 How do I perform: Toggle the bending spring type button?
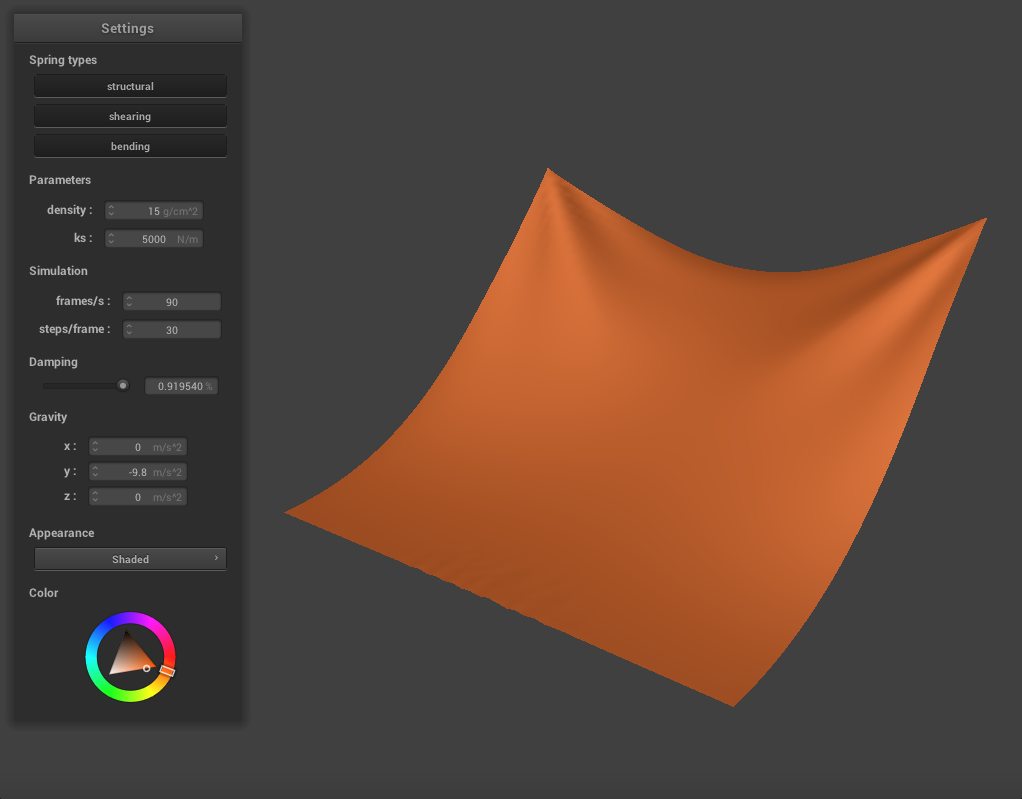click(130, 146)
